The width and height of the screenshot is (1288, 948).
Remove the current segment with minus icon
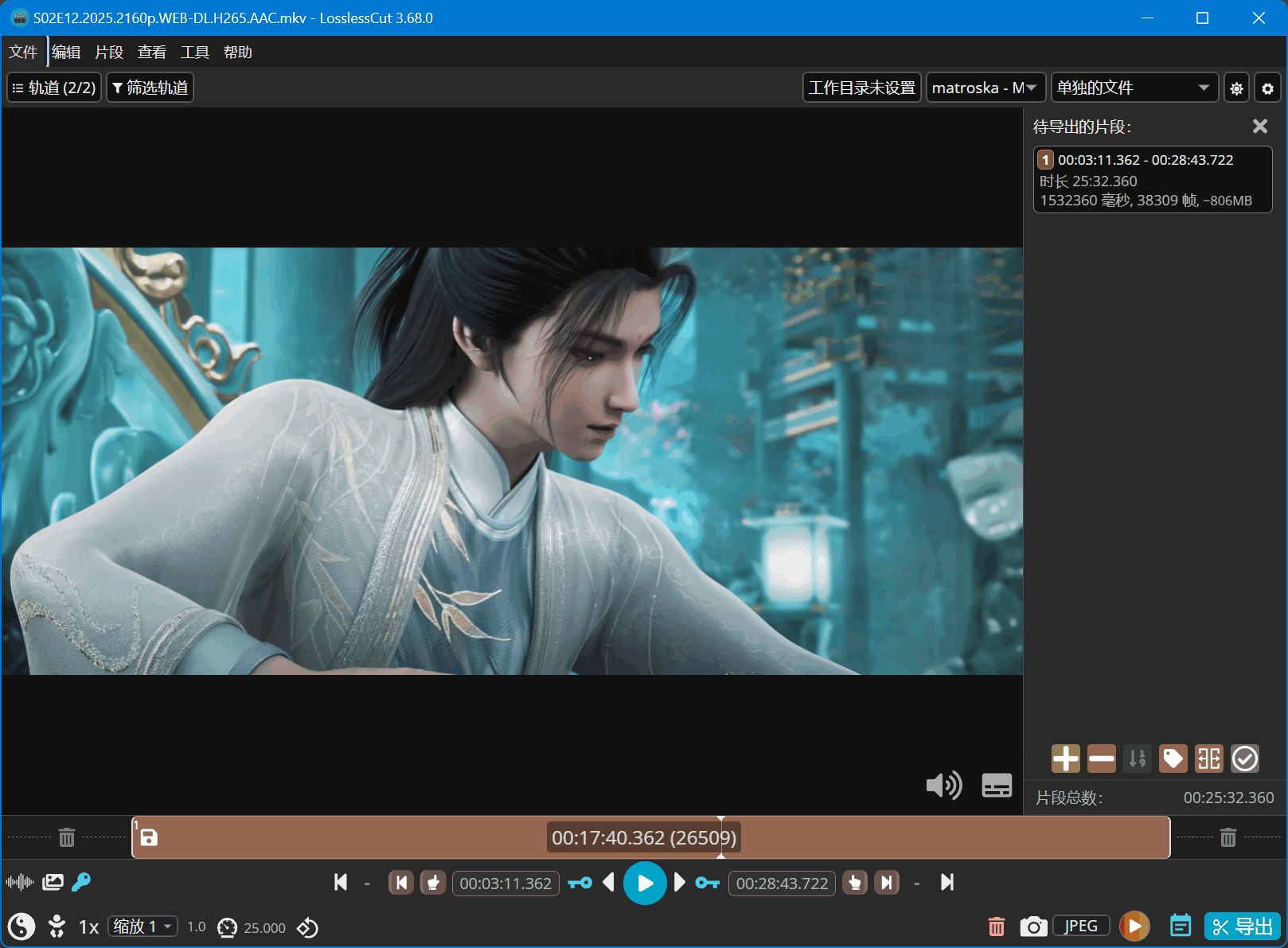coord(1101,759)
